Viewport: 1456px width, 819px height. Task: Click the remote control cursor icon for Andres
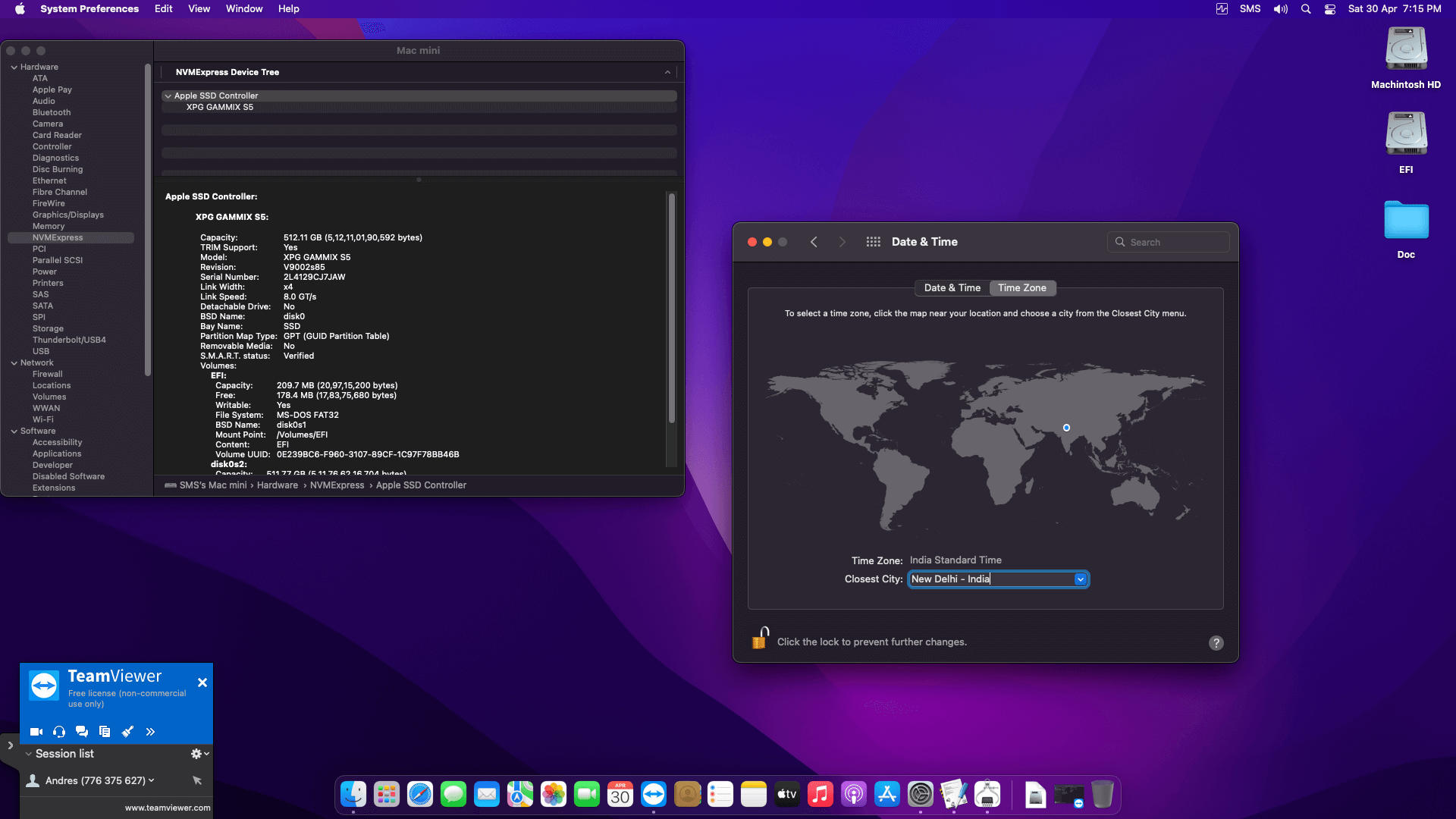(197, 780)
